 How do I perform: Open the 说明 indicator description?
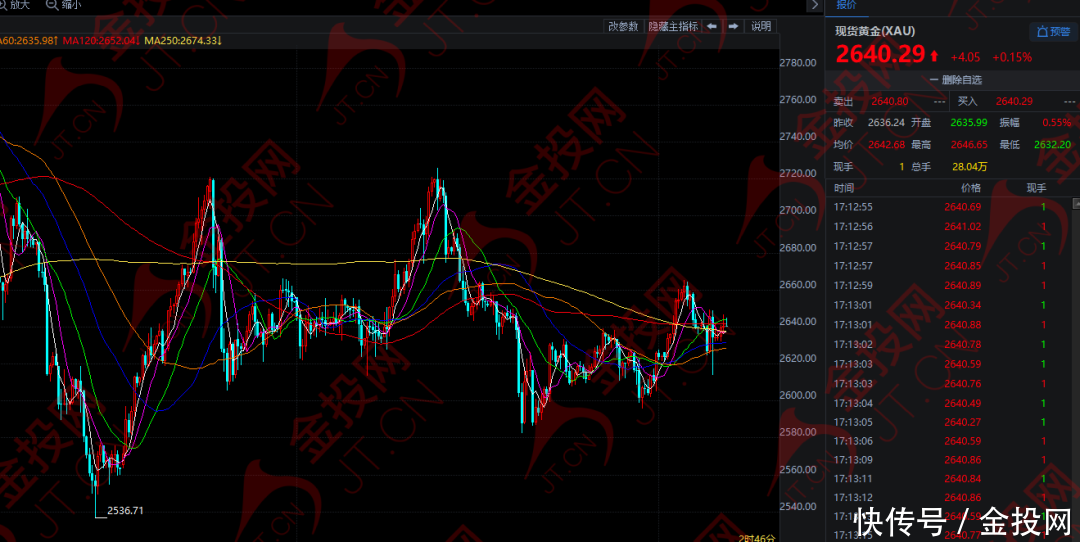point(761,26)
